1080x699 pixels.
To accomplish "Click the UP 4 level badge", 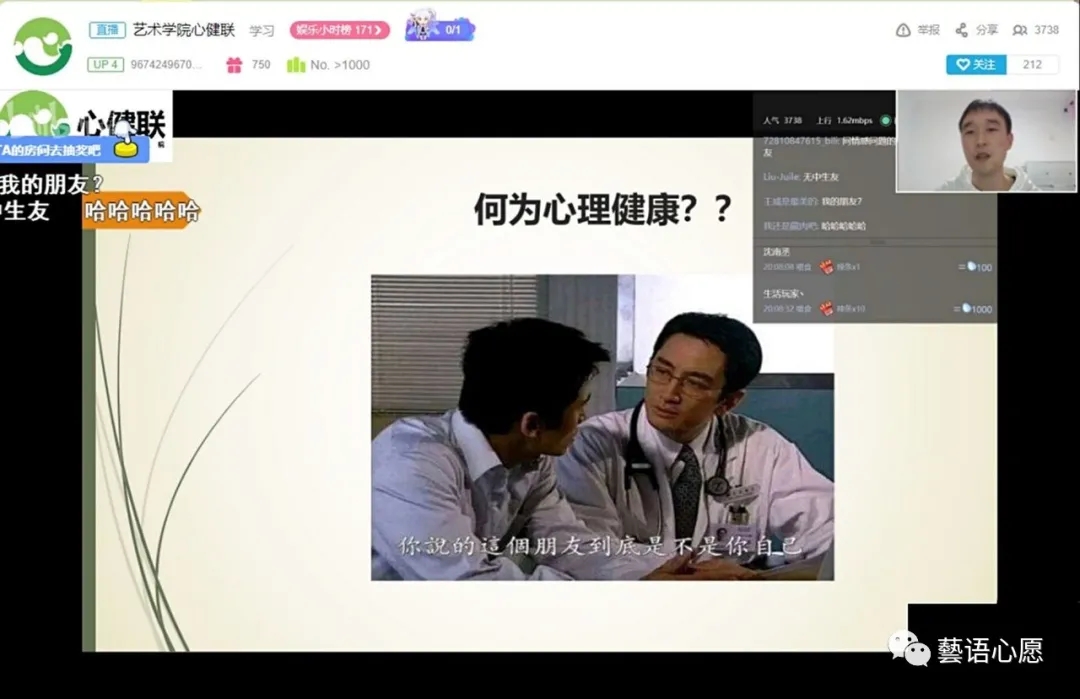I will (x=104, y=65).
